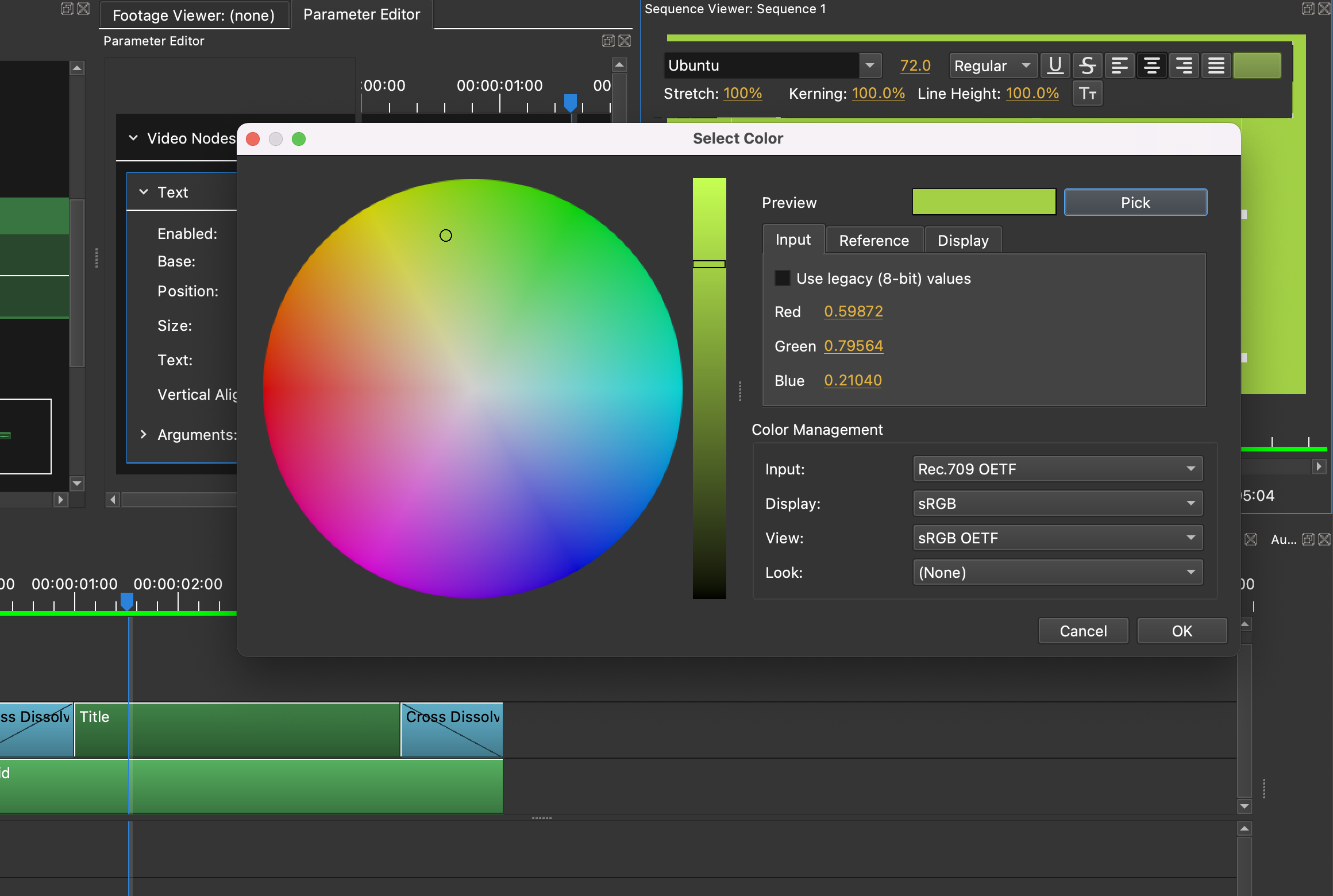1333x896 pixels.
Task: Enable Use legacy (8-bit) values
Action: (783, 278)
